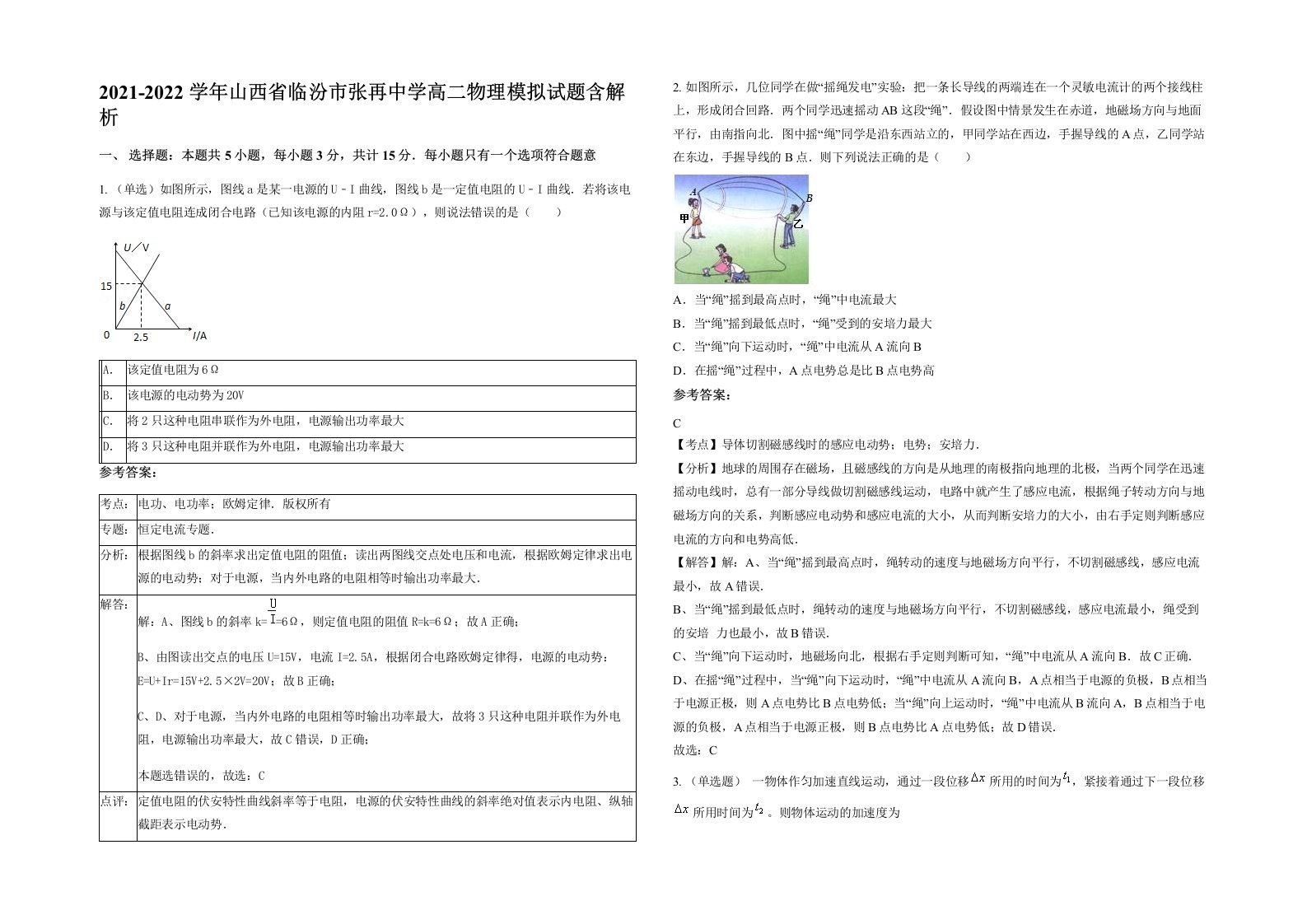1307x924 pixels.
Task: Click the line B、由图读出交点的电压 U=15V
Action: (375, 657)
